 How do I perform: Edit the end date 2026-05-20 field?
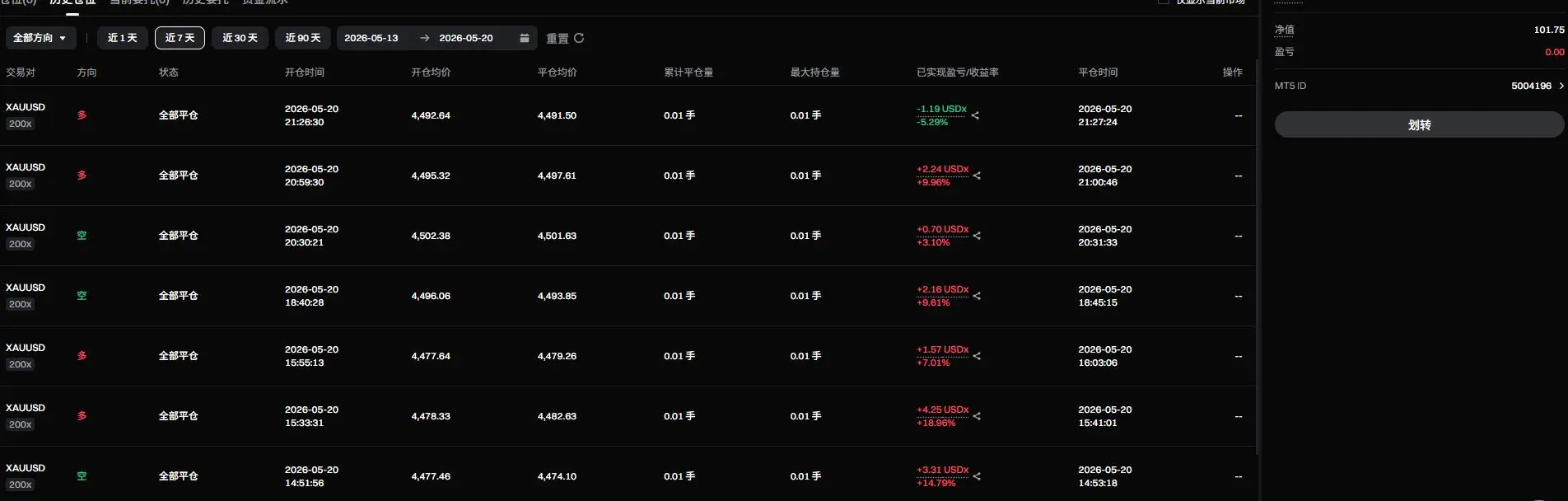466,38
